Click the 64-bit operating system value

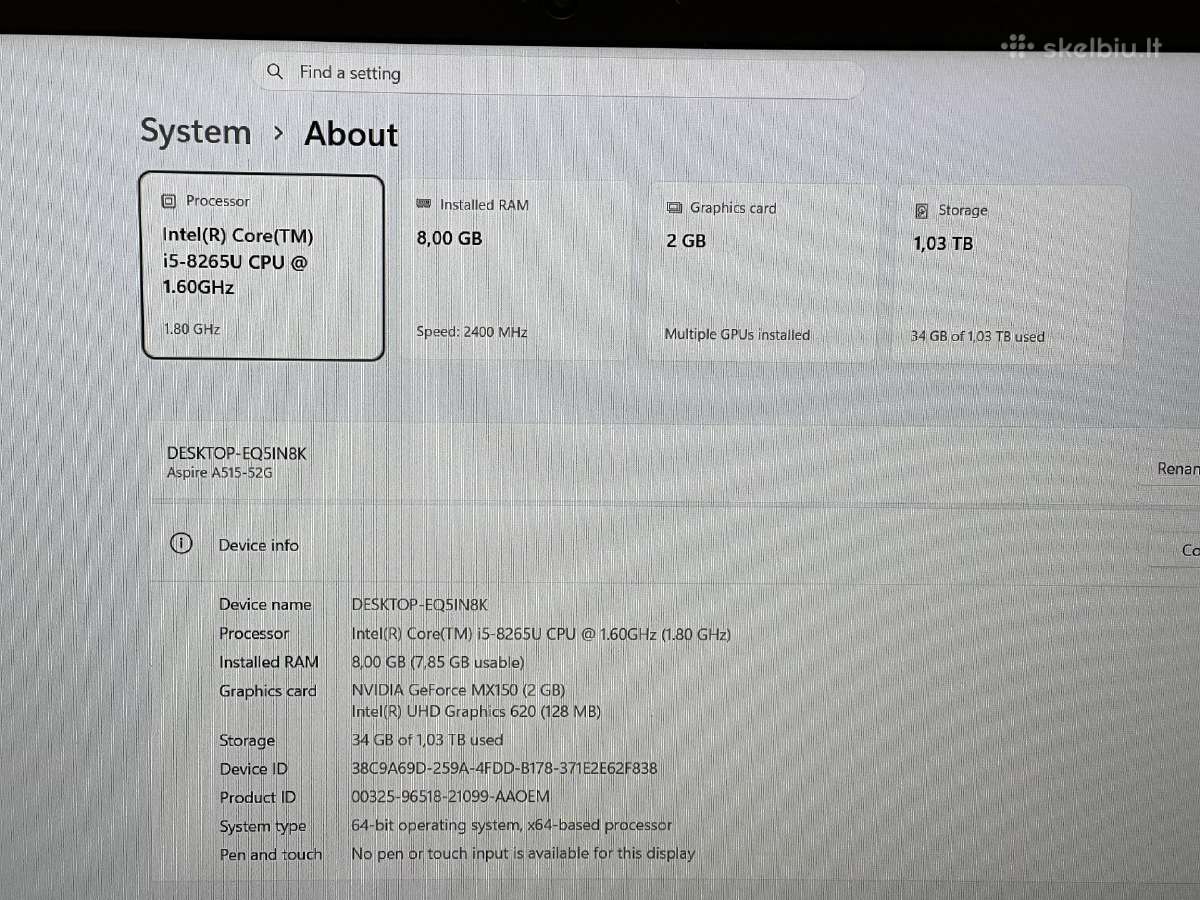coord(511,825)
